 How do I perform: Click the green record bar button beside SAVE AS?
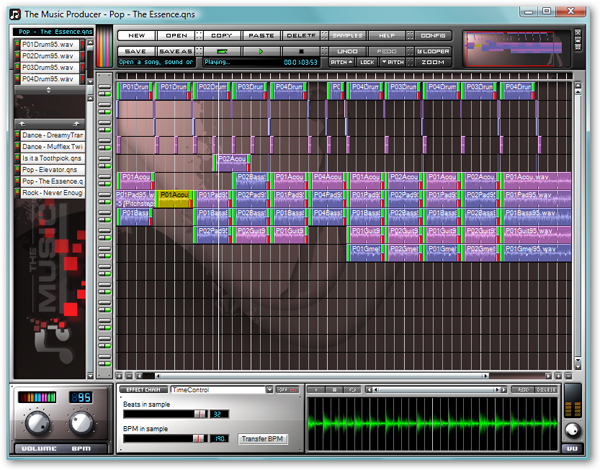point(222,51)
